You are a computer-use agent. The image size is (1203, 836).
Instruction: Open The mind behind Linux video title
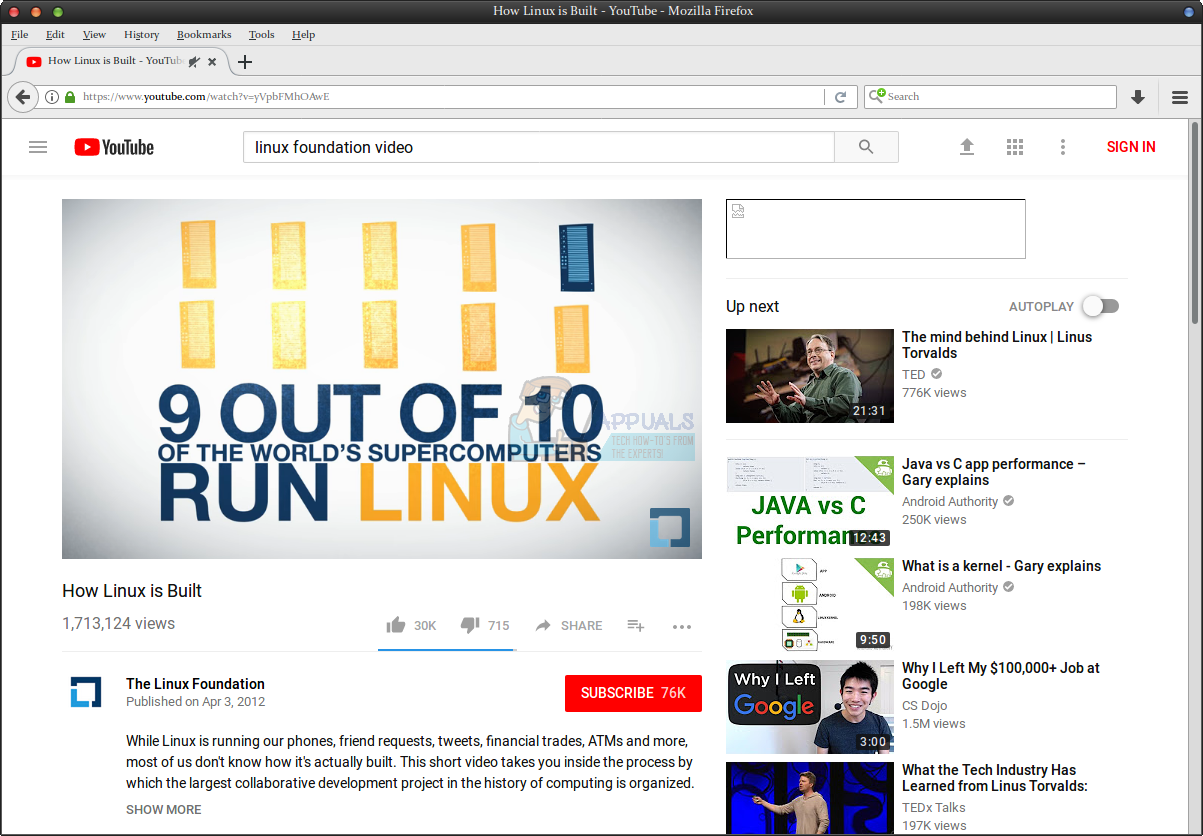point(997,345)
